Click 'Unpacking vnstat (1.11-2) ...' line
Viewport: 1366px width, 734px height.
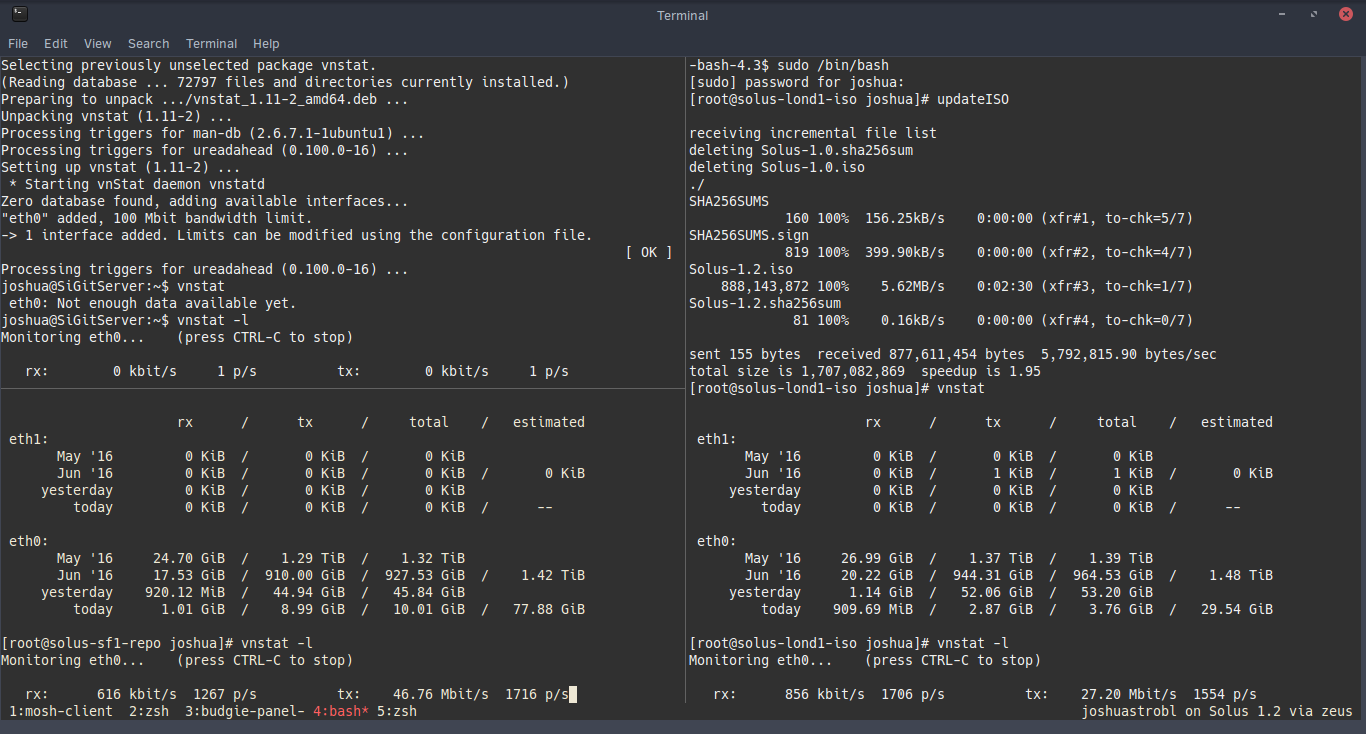click(x=117, y=116)
